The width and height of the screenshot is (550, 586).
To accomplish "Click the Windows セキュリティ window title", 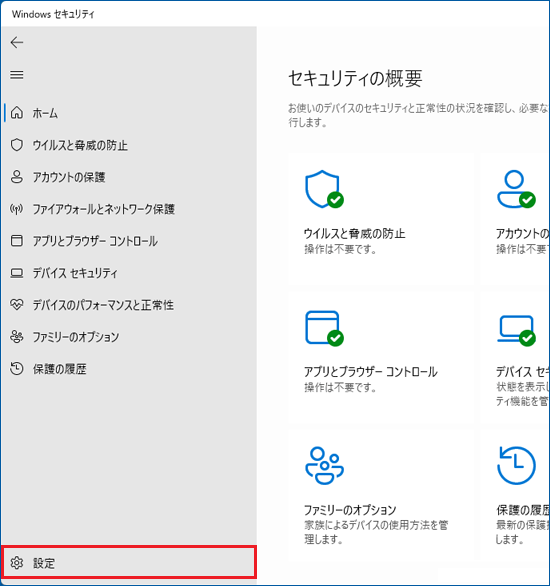I will (x=53, y=14).
